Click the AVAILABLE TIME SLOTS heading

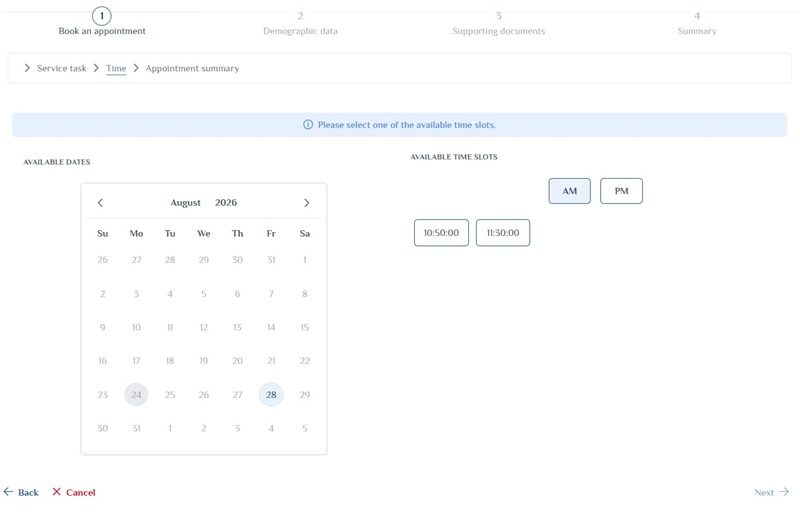click(x=454, y=157)
